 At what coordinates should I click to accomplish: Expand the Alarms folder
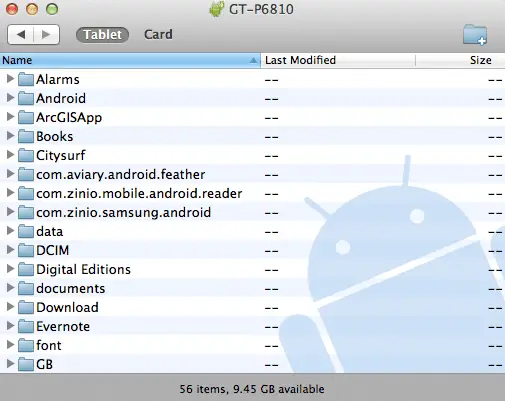pos(10,79)
